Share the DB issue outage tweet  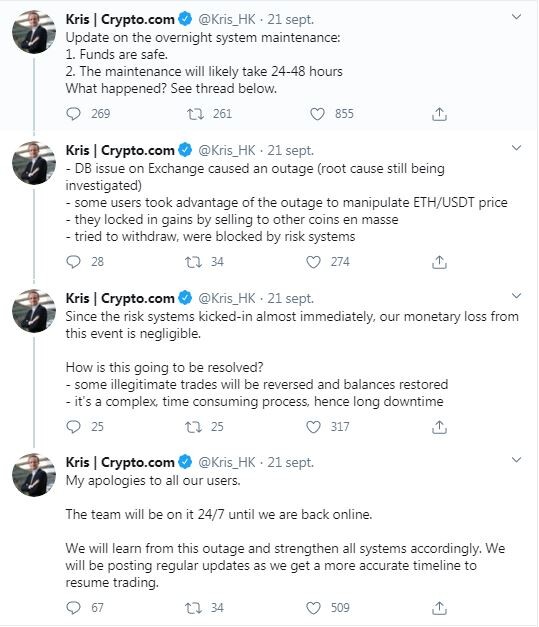(439, 262)
